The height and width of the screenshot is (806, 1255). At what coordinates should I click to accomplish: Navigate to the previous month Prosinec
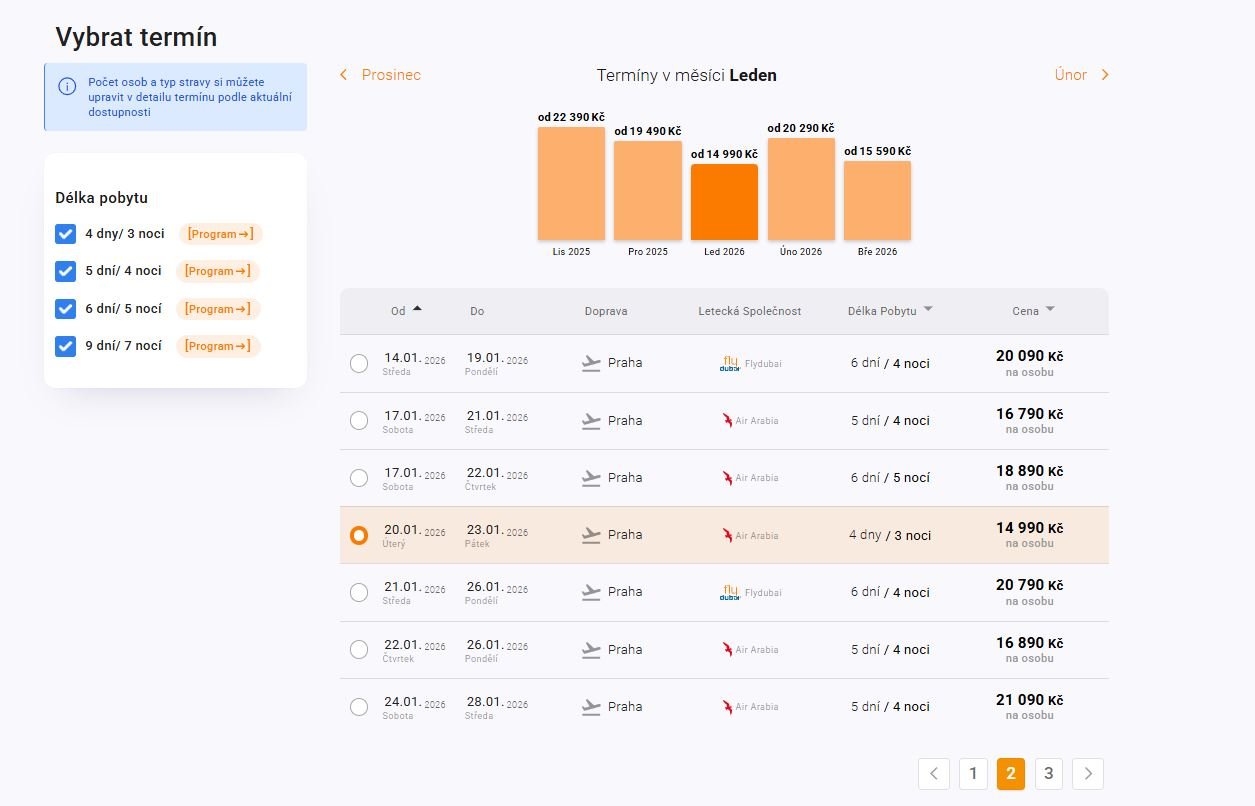[x=380, y=75]
